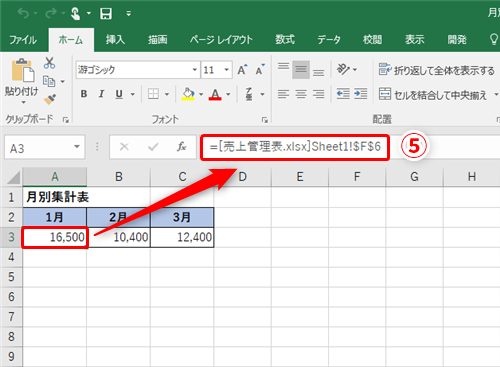Toggle Bold formatting

point(84,94)
